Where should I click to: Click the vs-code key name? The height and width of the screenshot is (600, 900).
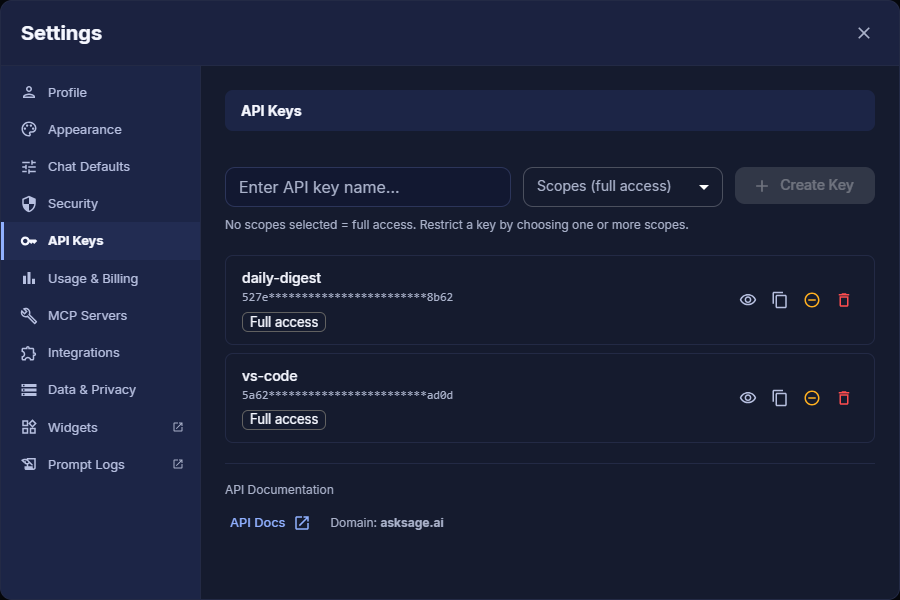(x=270, y=376)
